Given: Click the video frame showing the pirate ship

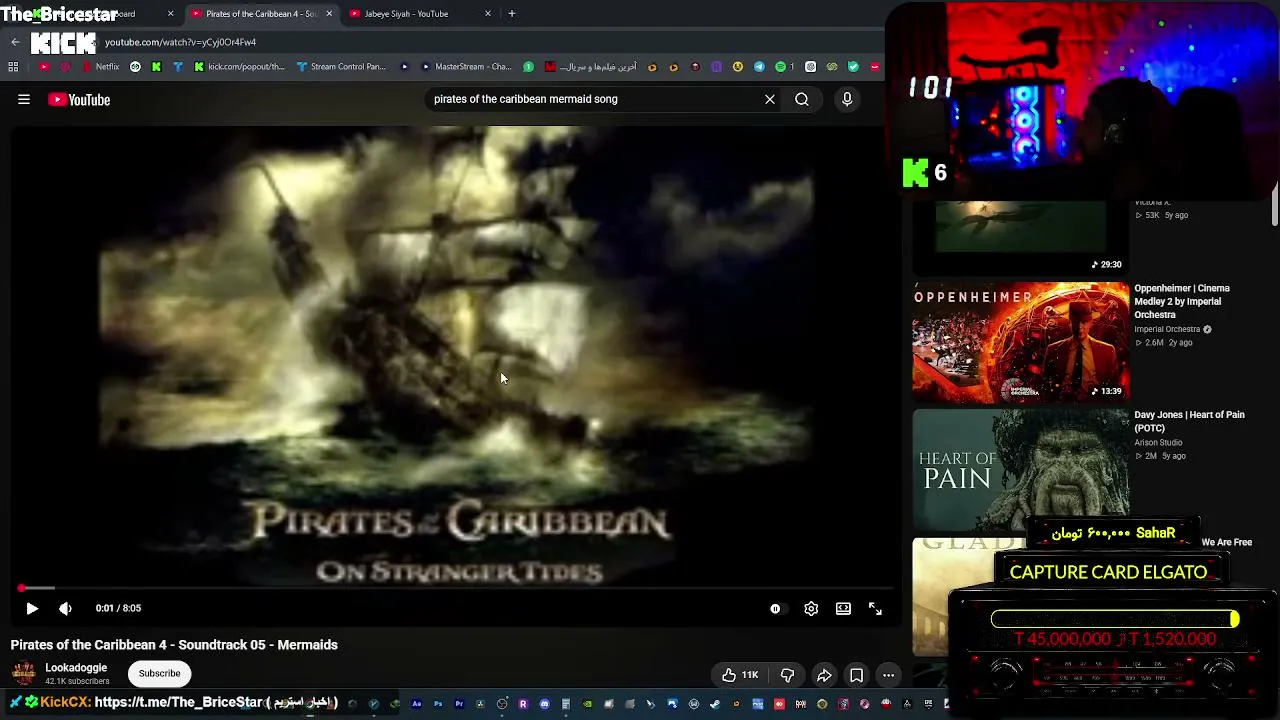Looking at the screenshot, I should (455, 355).
